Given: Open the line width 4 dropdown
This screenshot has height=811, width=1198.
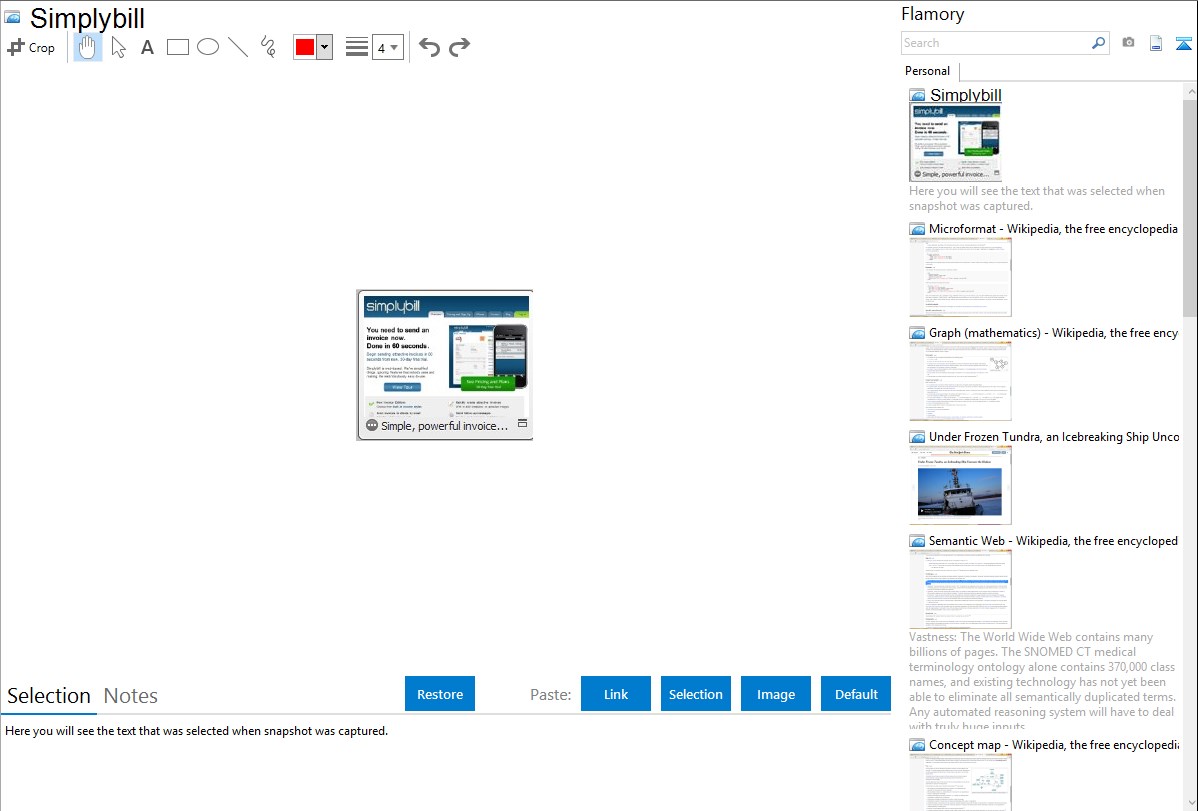Looking at the screenshot, I should (x=388, y=48).
